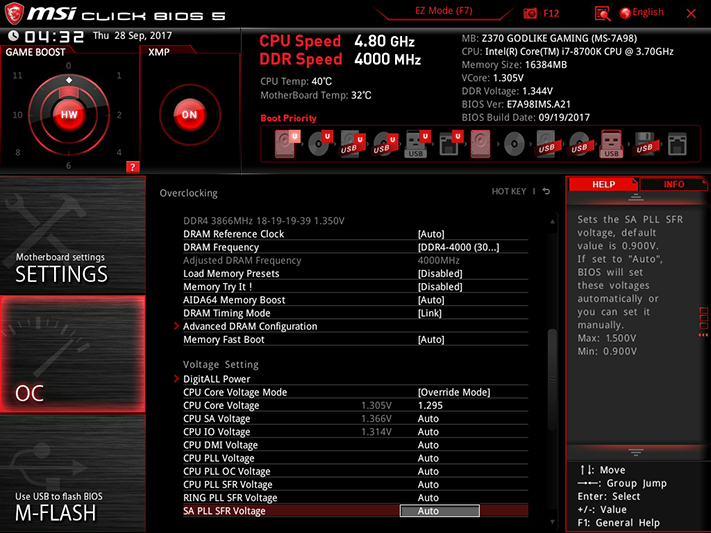The width and height of the screenshot is (711, 533).
Task: Edit CPU Core Voltage value 1.295
Action: [x=430, y=406]
